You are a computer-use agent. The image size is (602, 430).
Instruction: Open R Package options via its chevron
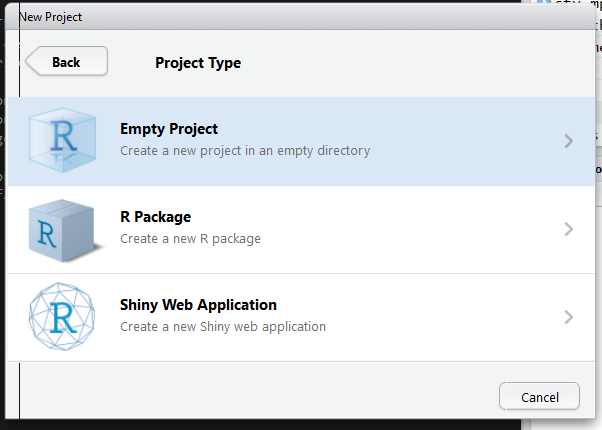click(569, 230)
